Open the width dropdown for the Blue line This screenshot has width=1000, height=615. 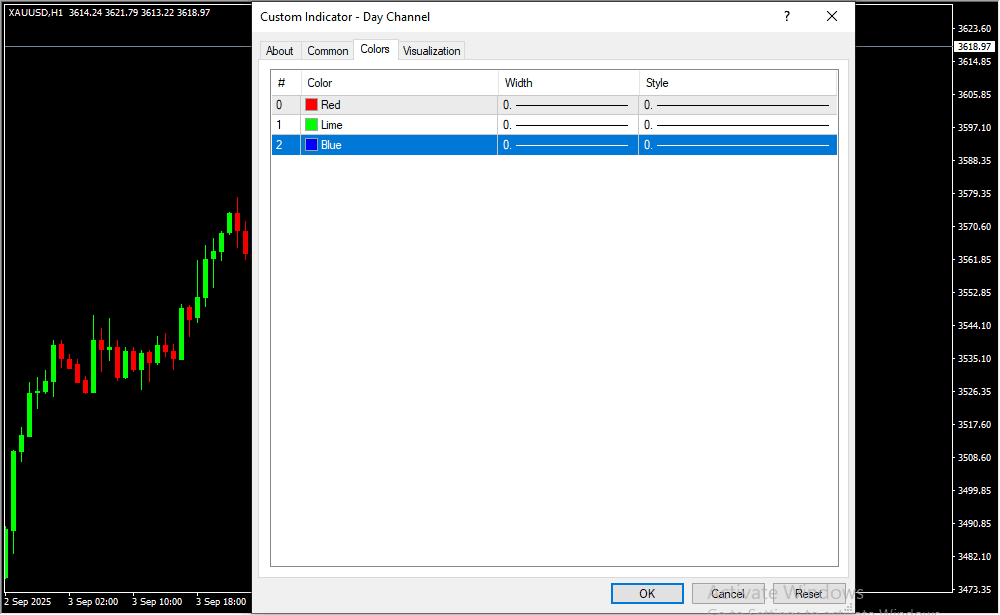567,145
